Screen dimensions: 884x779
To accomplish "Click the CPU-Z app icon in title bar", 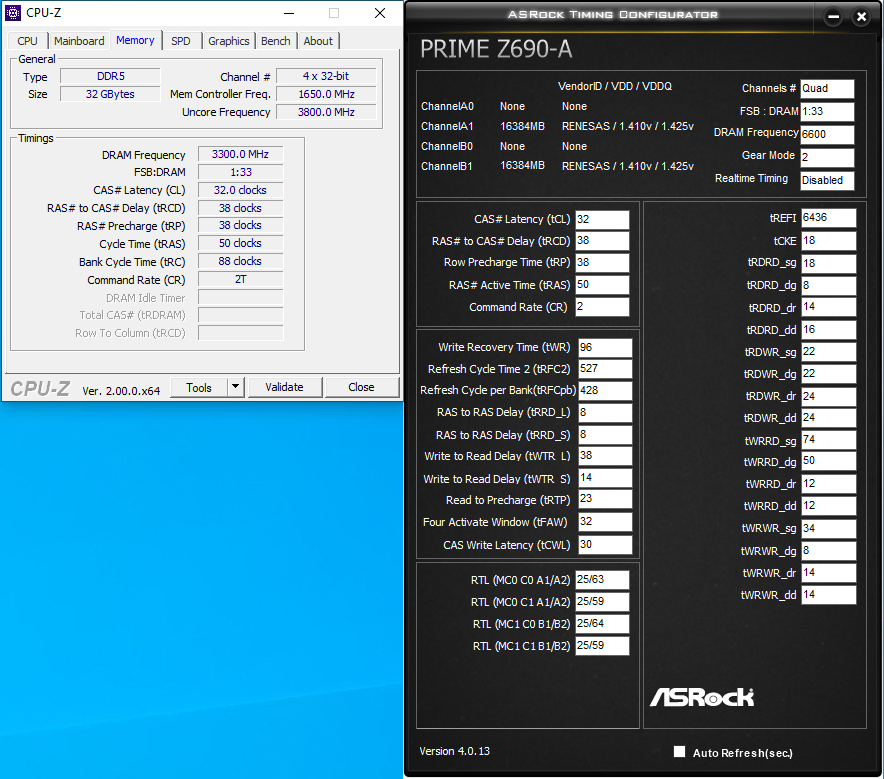I will 12,12.
